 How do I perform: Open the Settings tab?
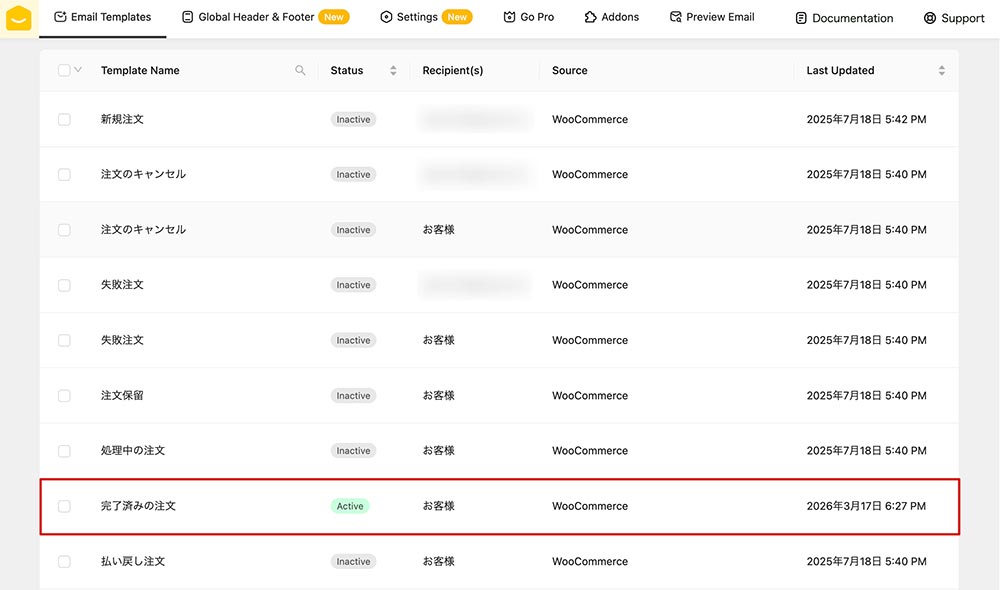(417, 17)
